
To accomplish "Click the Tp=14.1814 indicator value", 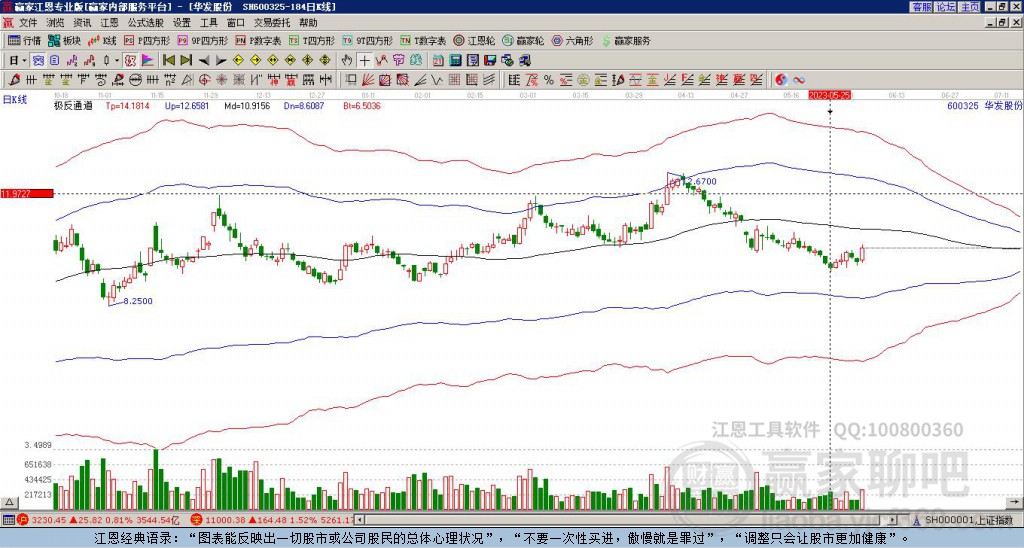I will (x=127, y=105).
